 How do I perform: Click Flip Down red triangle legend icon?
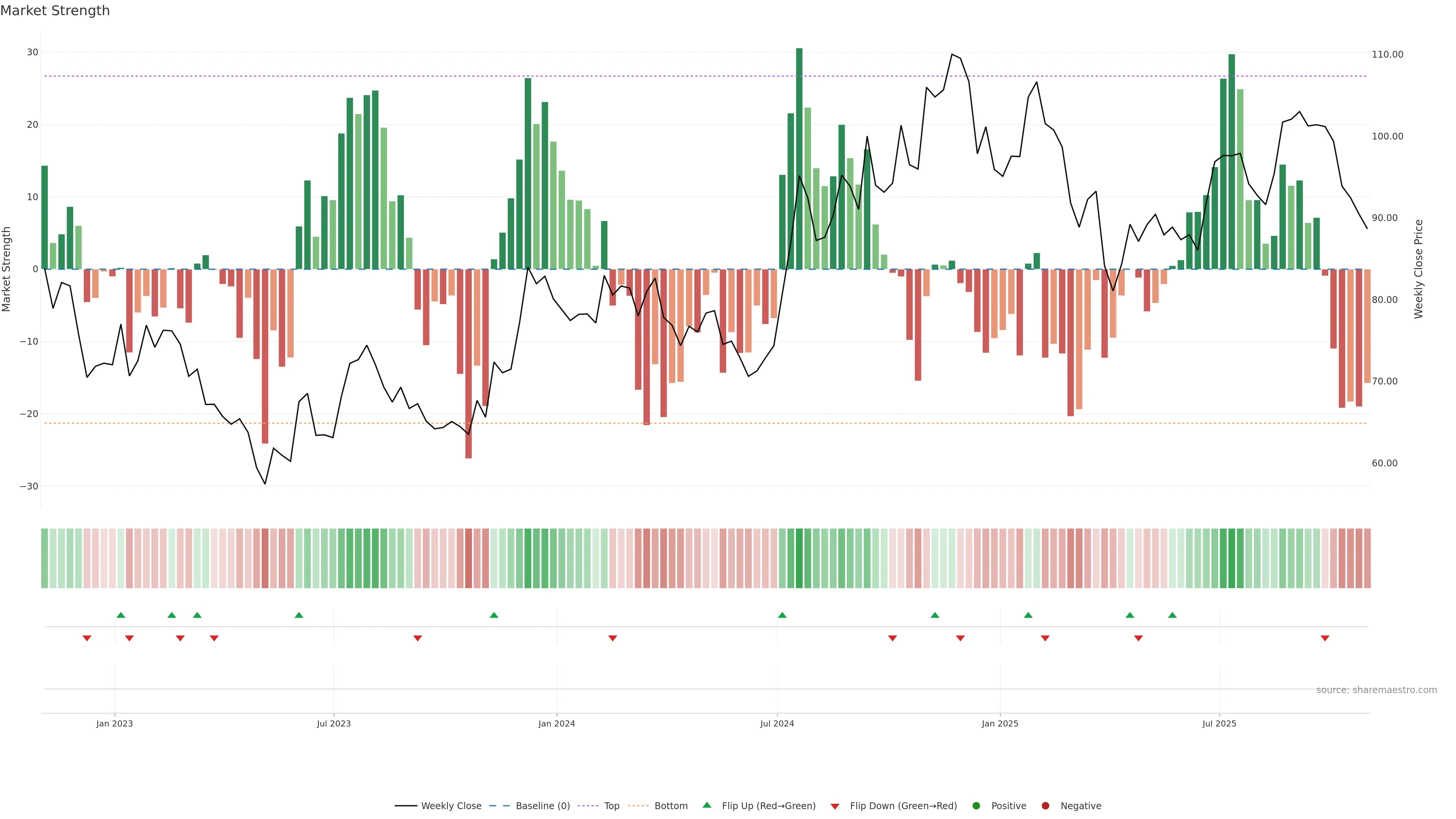(835, 806)
